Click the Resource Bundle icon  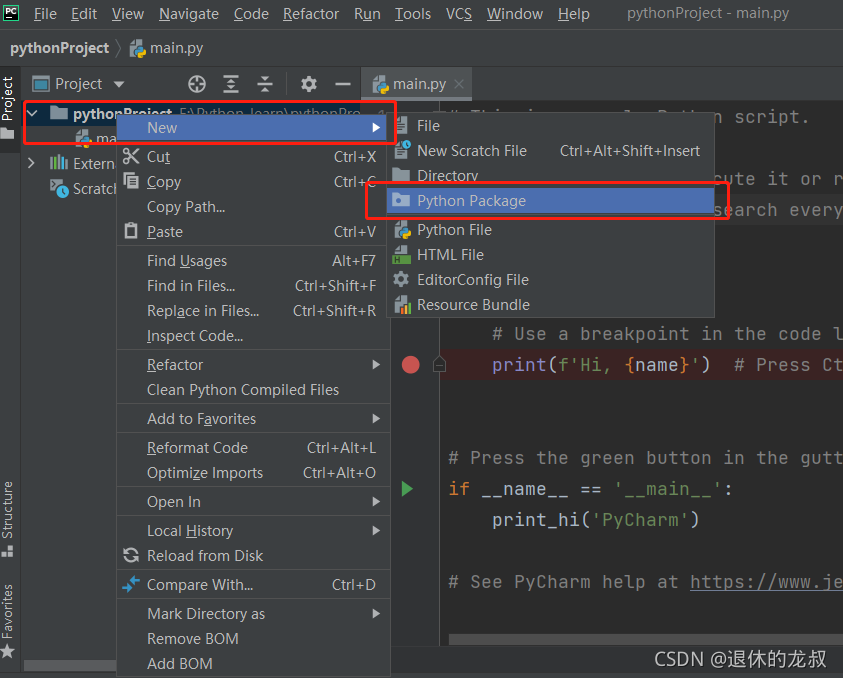[402, 305]
